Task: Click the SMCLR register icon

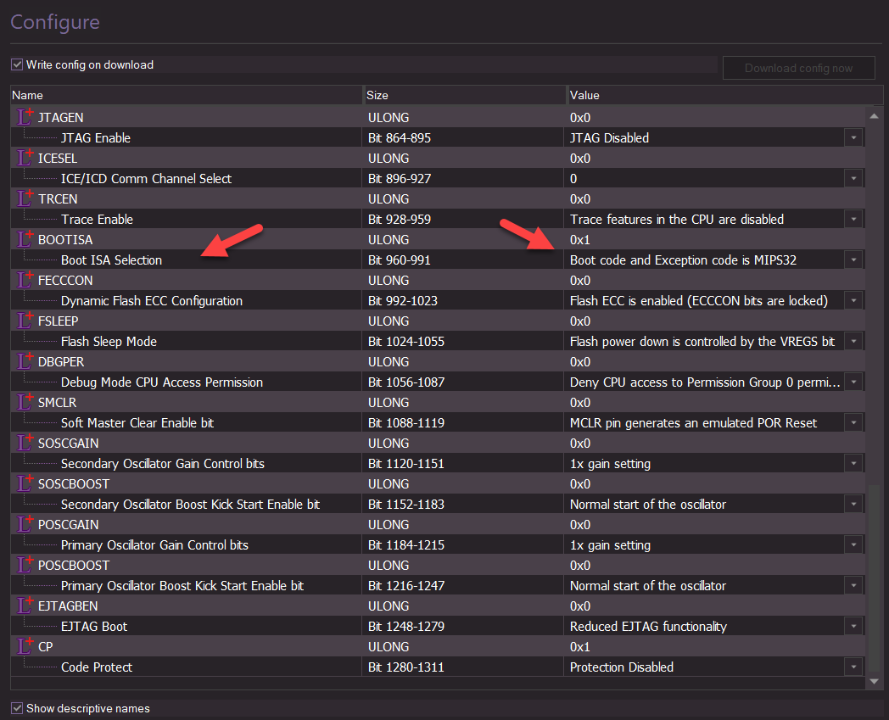Action: 25,402
